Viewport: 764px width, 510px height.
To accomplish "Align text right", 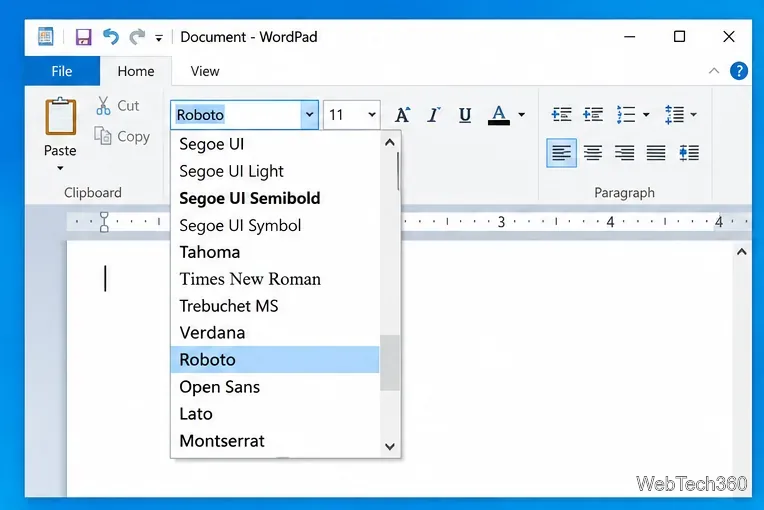I will click(624, 153).
